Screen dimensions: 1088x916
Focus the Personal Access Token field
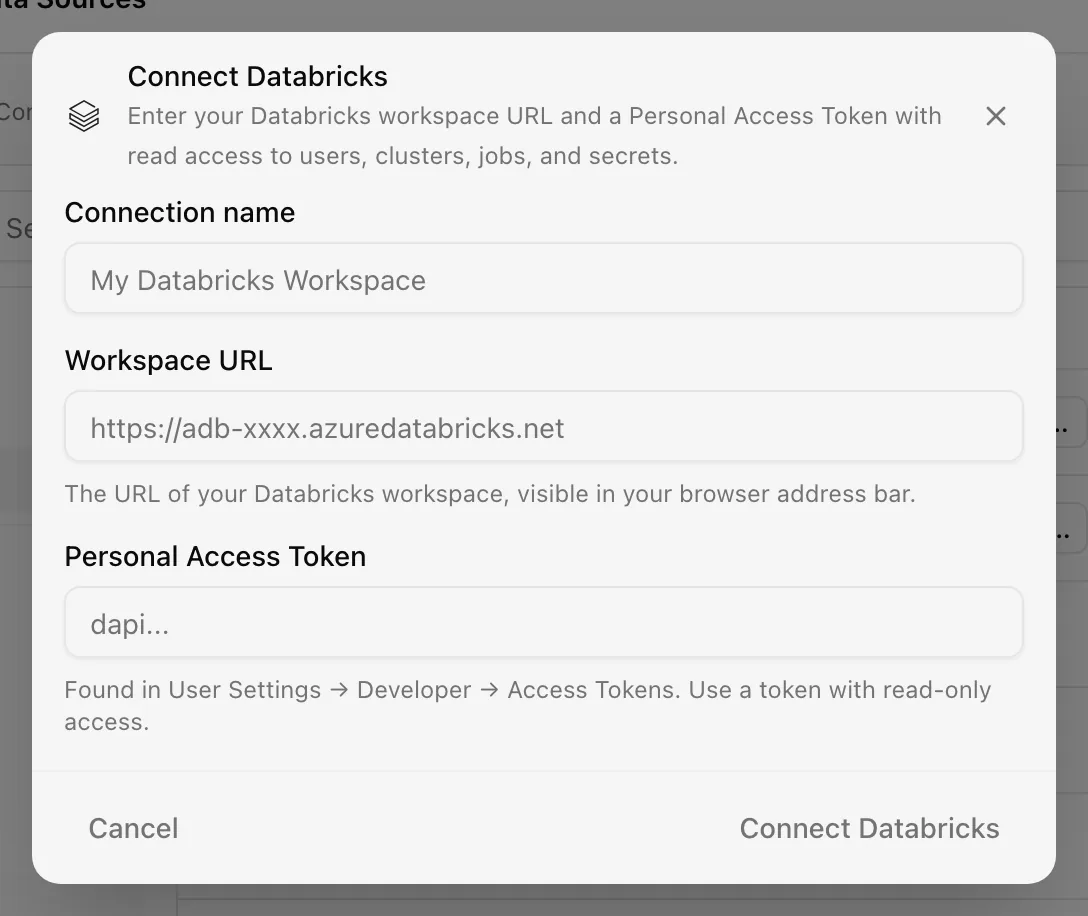(543, 622)
